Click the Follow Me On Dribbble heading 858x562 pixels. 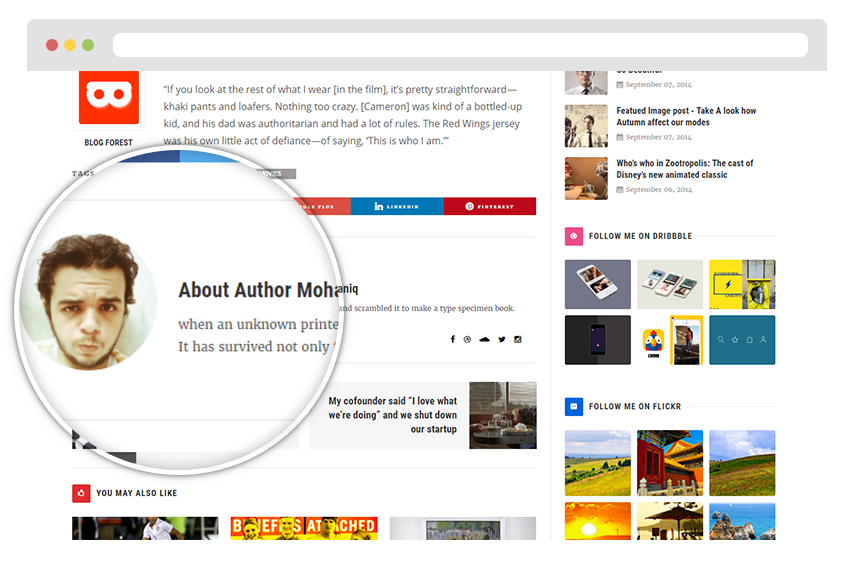pyautogui.click(x=640, y=236)
